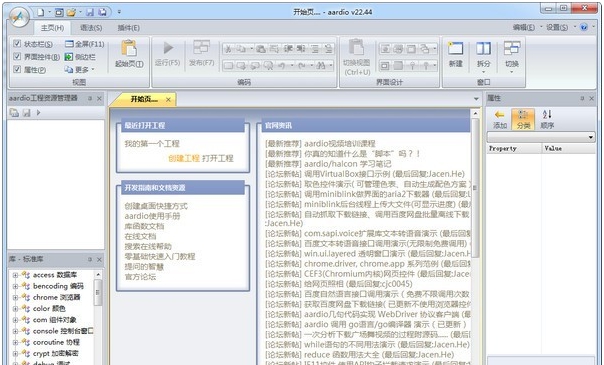The image size is (604, 365).
Task: Click the scissors cut icon in 编码 group
Action: (x=228, y=49)
